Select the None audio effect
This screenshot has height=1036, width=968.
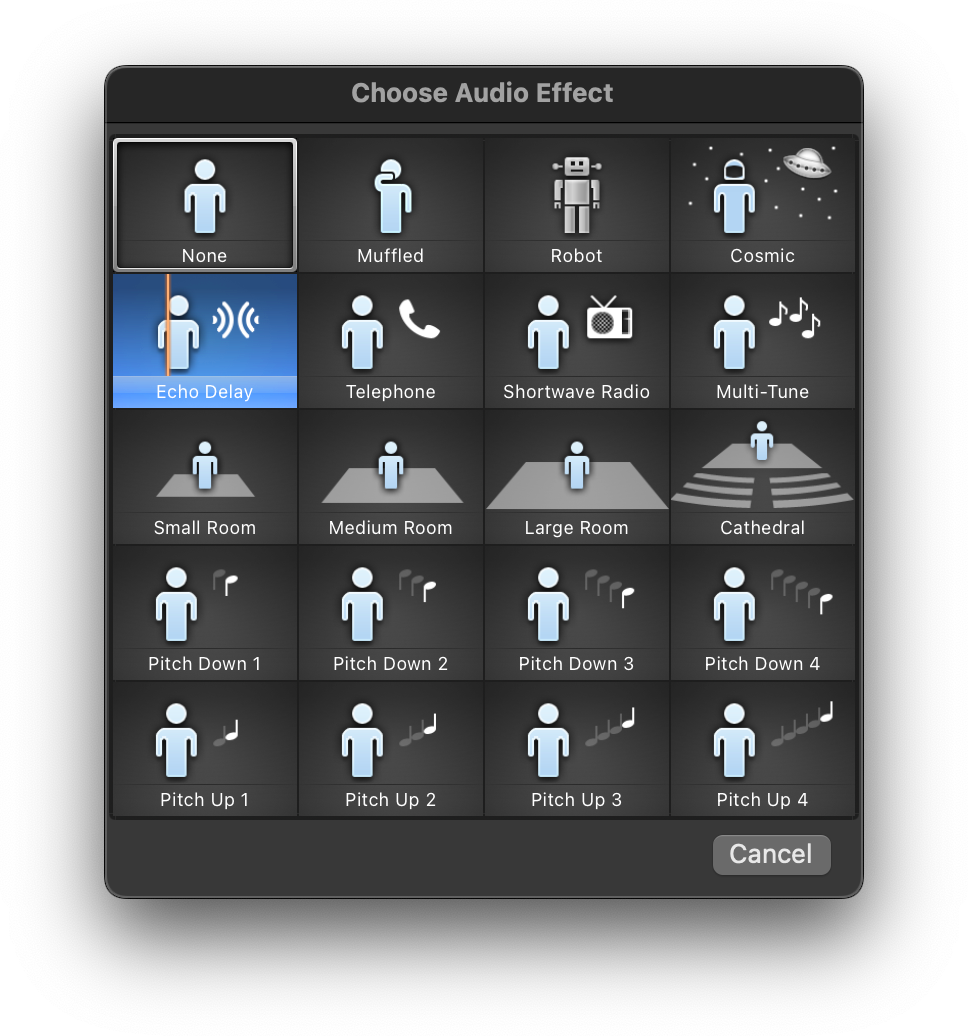coord(205,205)
